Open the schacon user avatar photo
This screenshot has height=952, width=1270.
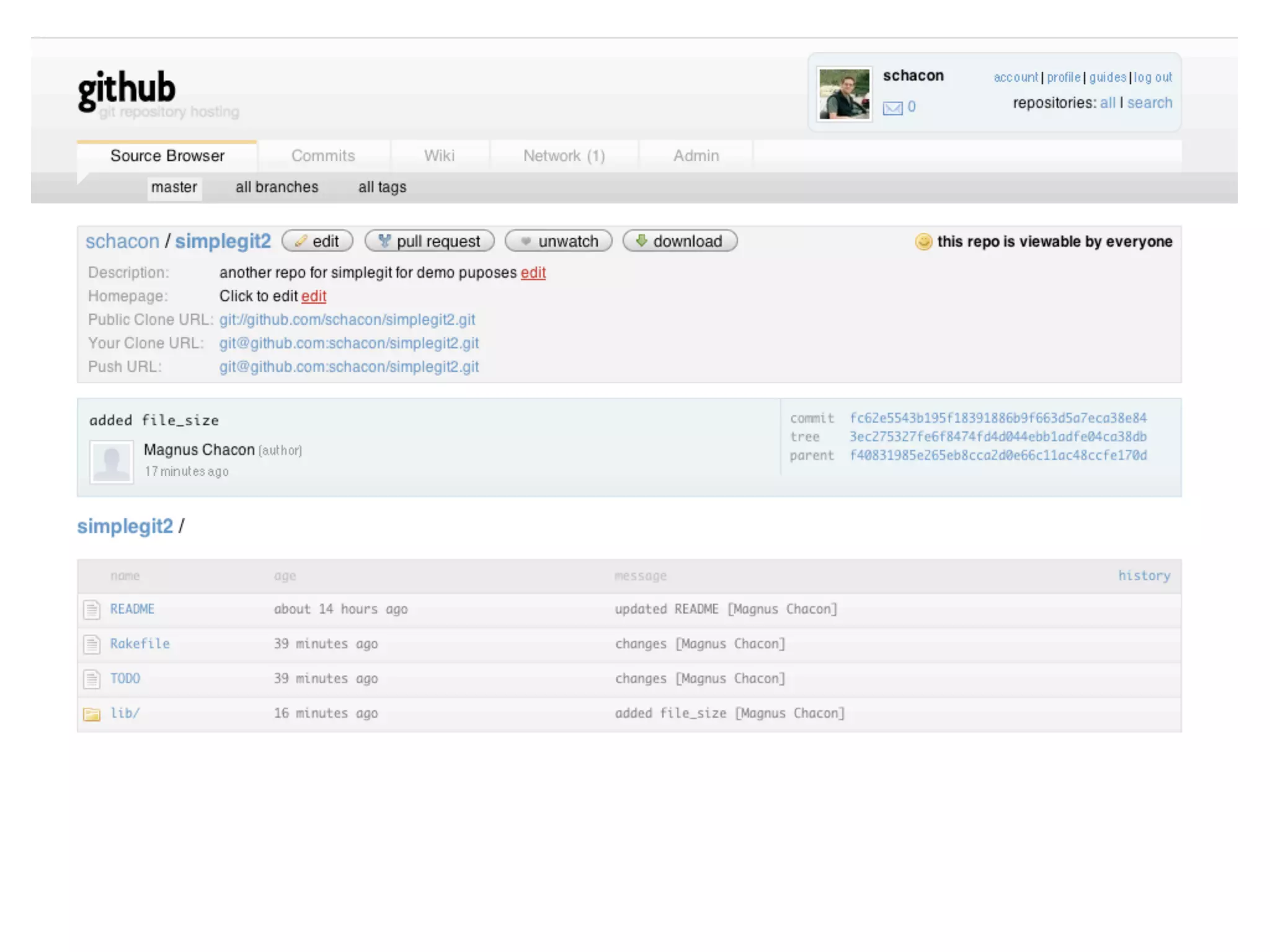(x=844, y=94)
